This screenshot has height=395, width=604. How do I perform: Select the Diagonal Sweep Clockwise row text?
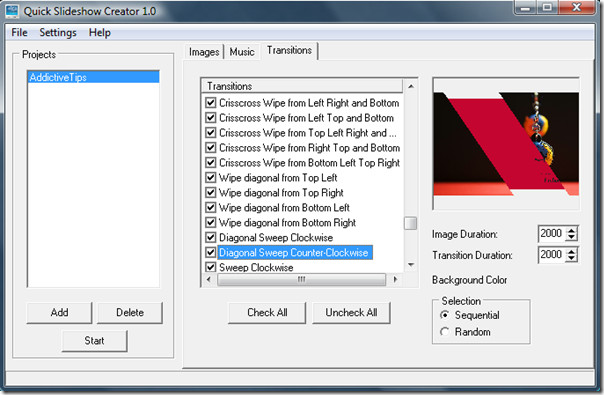[x=276, y=237]
